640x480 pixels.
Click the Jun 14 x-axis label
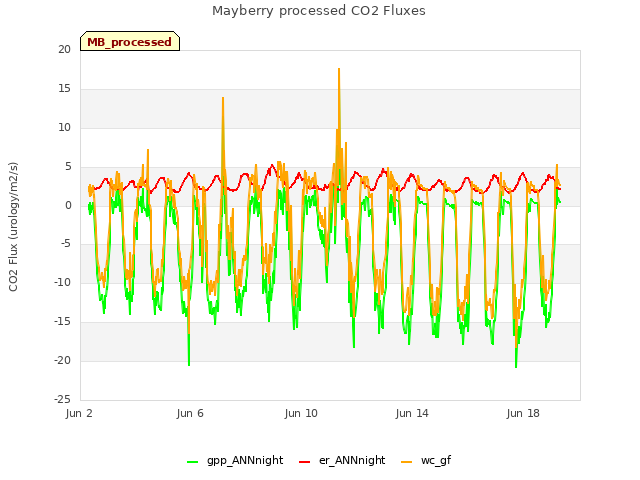[412, 413]
